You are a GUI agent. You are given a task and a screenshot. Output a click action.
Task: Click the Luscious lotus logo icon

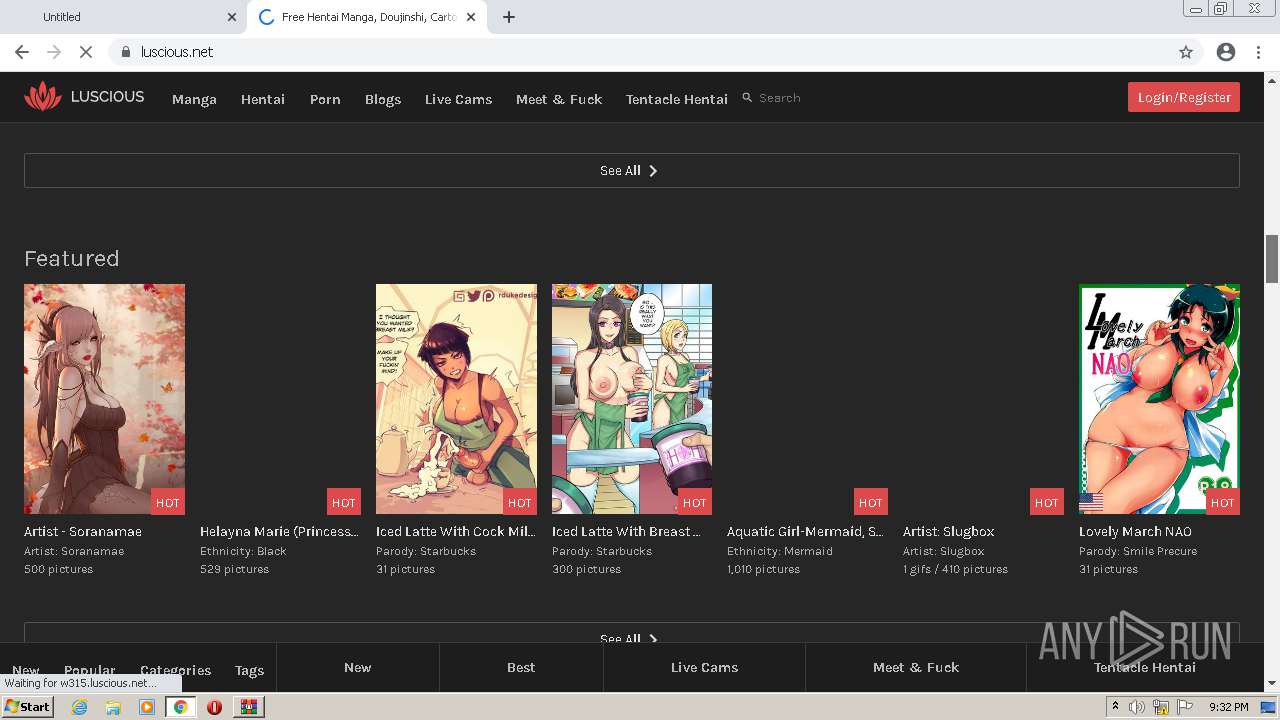[x=42, y=97]
